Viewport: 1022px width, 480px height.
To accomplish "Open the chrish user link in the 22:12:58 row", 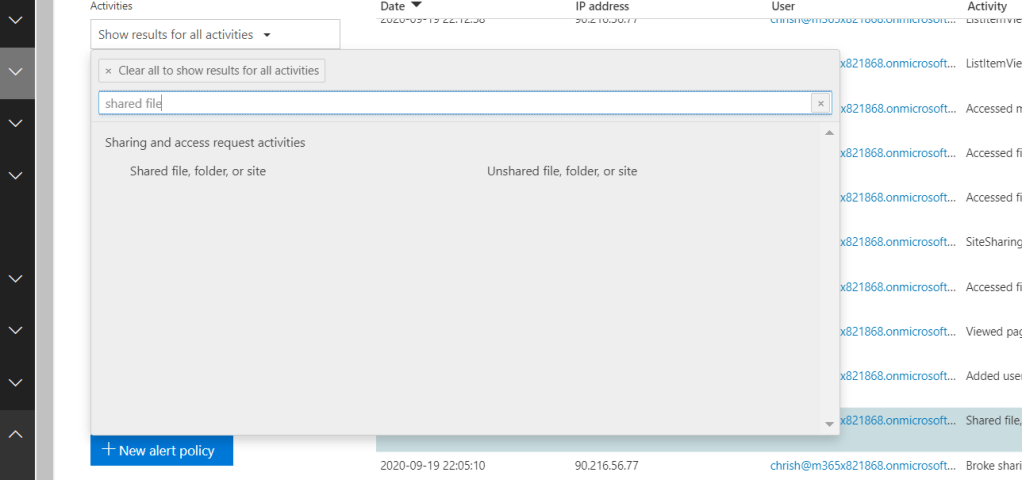I will [x=862, y=19].
